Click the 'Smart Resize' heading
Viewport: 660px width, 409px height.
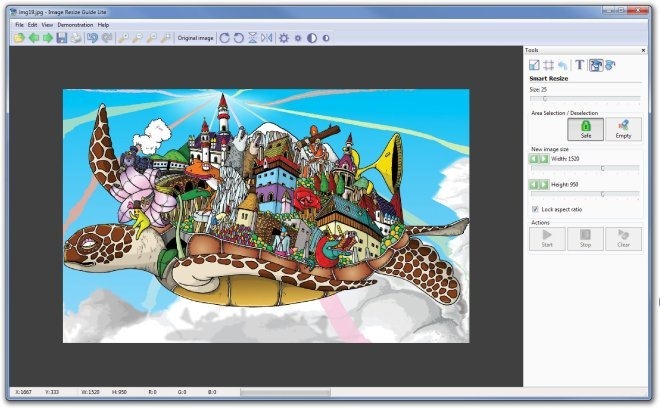click(549, 79)
